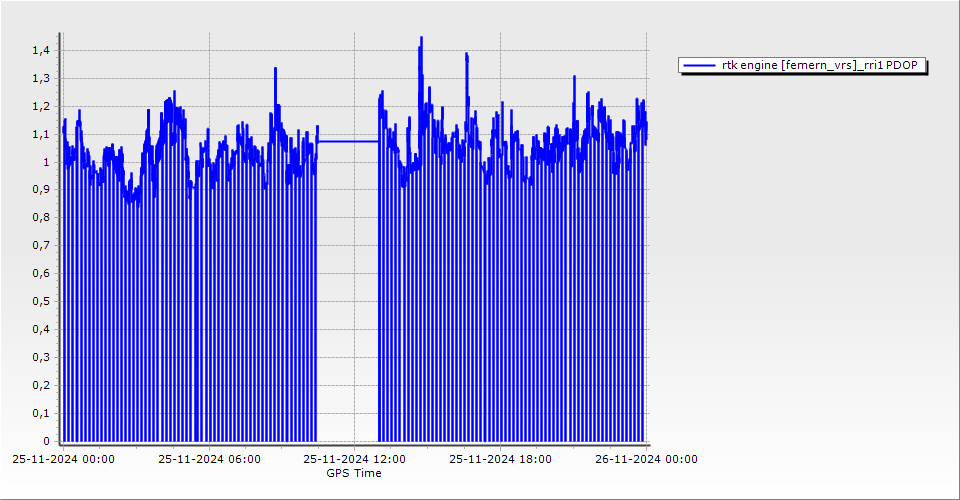Click the flat horizontal line spanning the data gap
The height and width of the screenshot is (500, 960).
click(348, 142)
